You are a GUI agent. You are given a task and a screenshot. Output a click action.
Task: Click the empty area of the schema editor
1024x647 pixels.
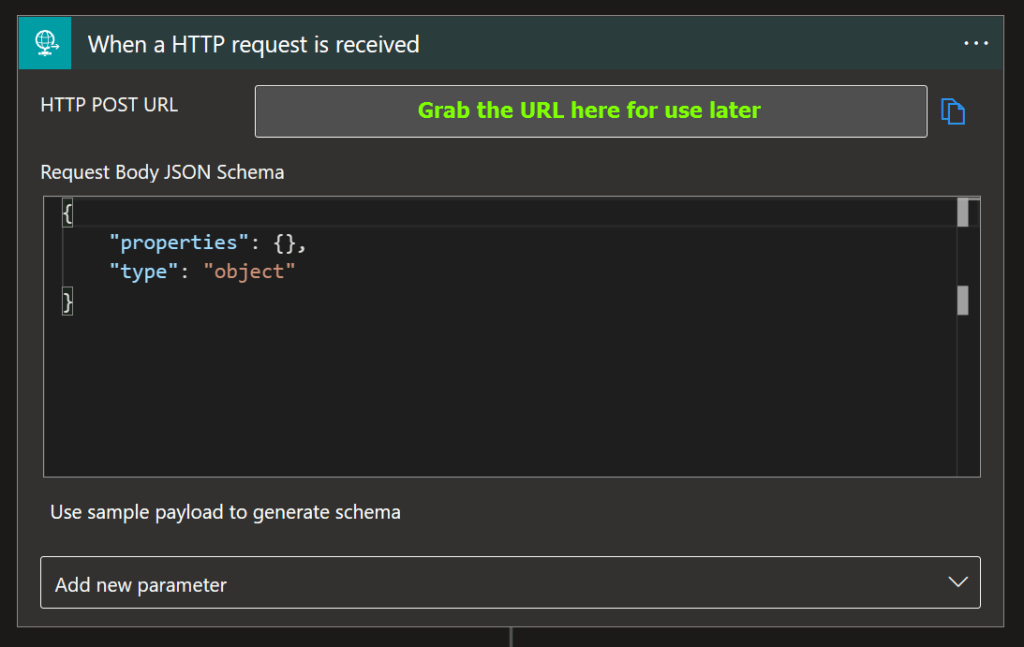pos(500,400)
